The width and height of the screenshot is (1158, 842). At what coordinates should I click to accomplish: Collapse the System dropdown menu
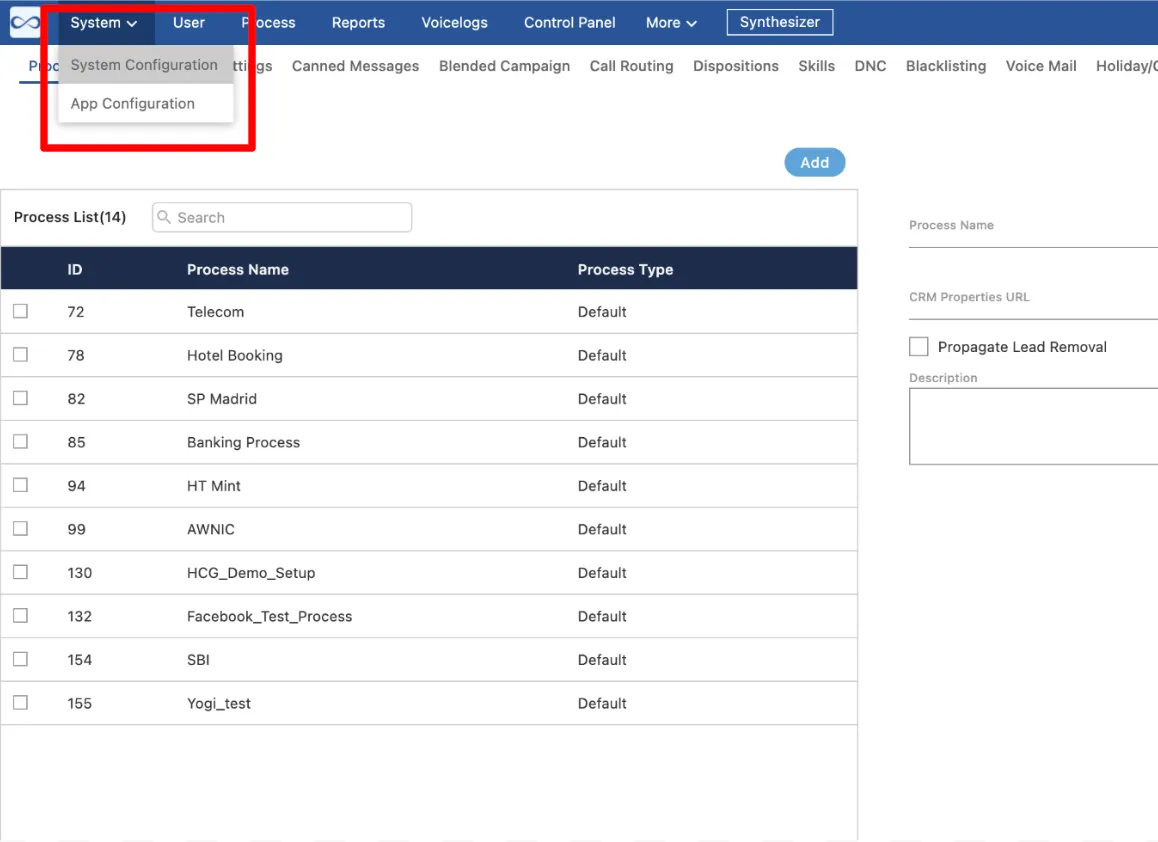[x=104, y=23]
